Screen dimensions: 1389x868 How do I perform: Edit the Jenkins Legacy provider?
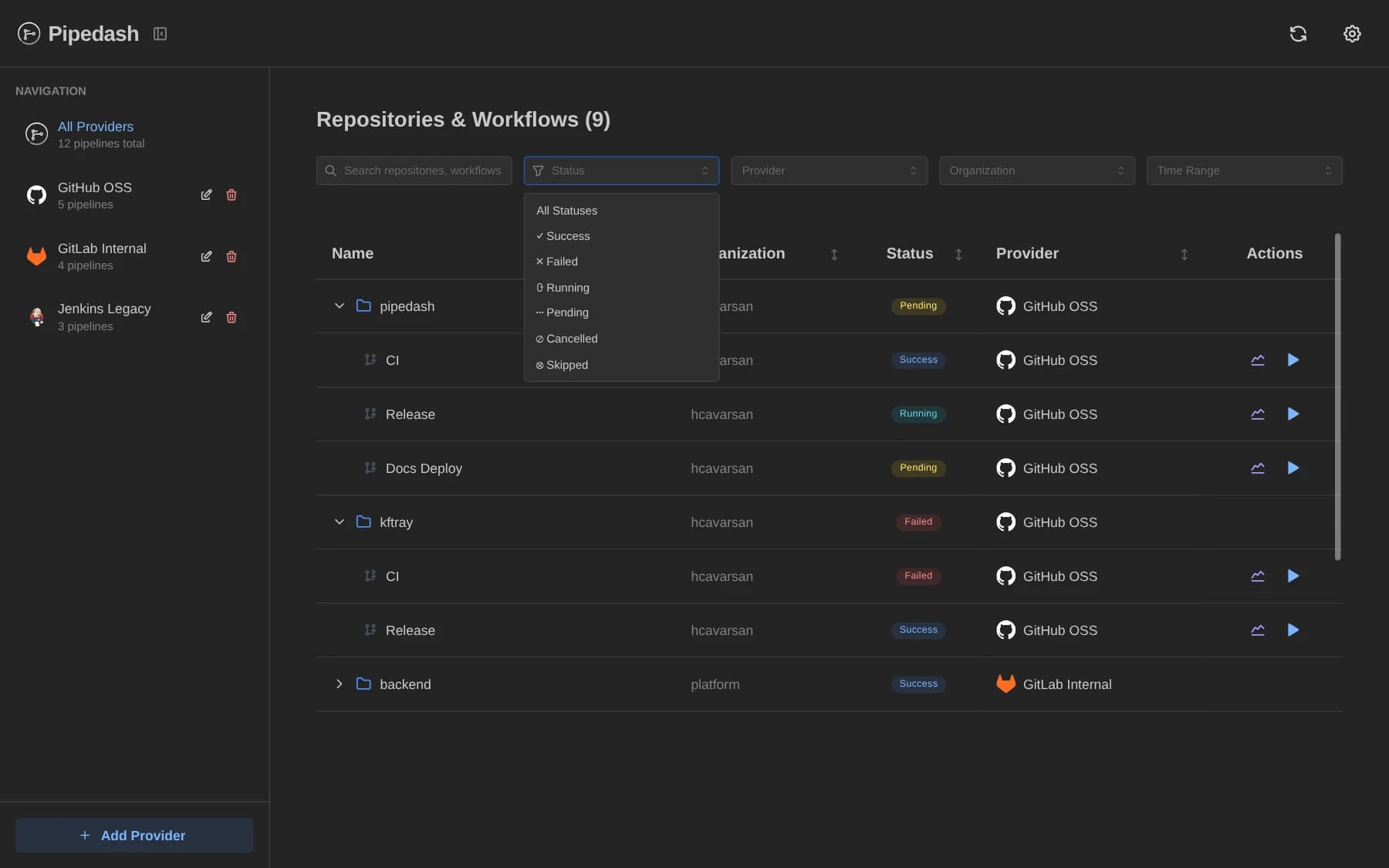[206, 317]
